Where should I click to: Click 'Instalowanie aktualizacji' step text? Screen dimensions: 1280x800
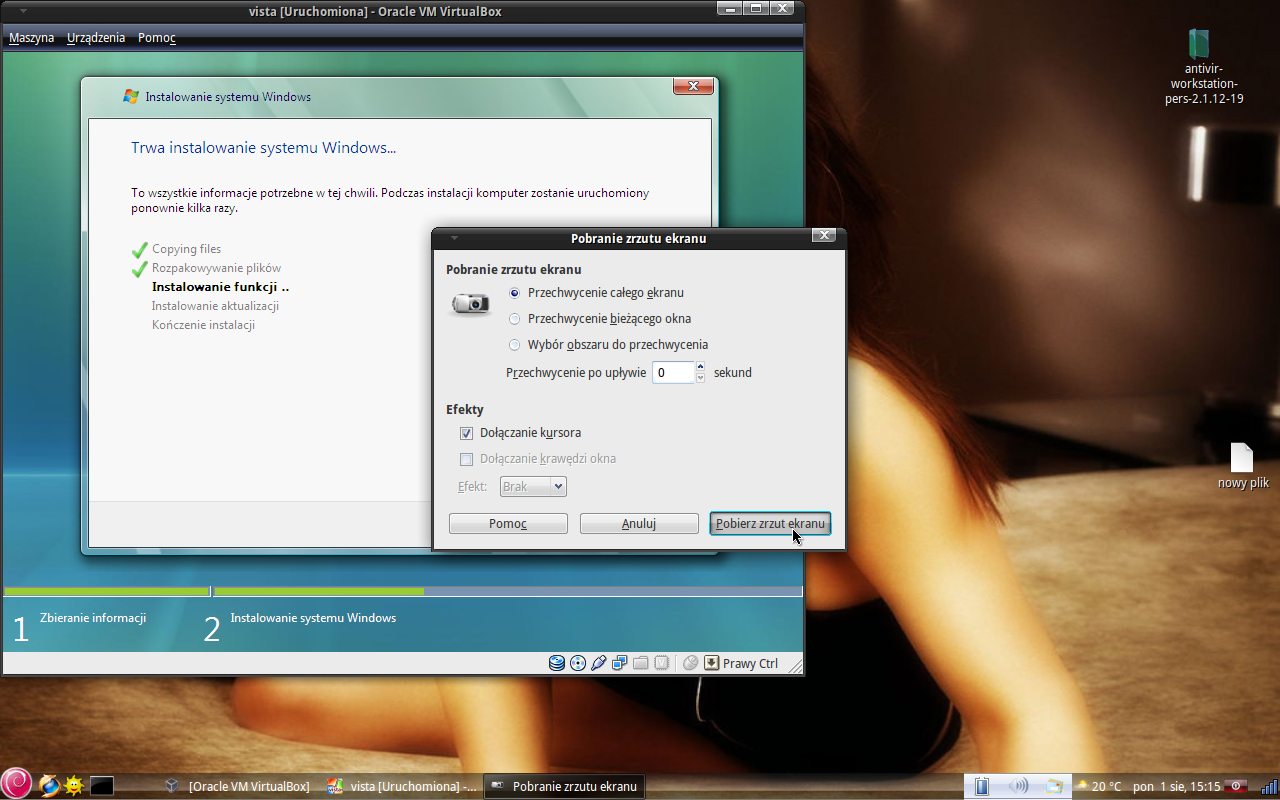pyautogui.click(x=215, y=306)
